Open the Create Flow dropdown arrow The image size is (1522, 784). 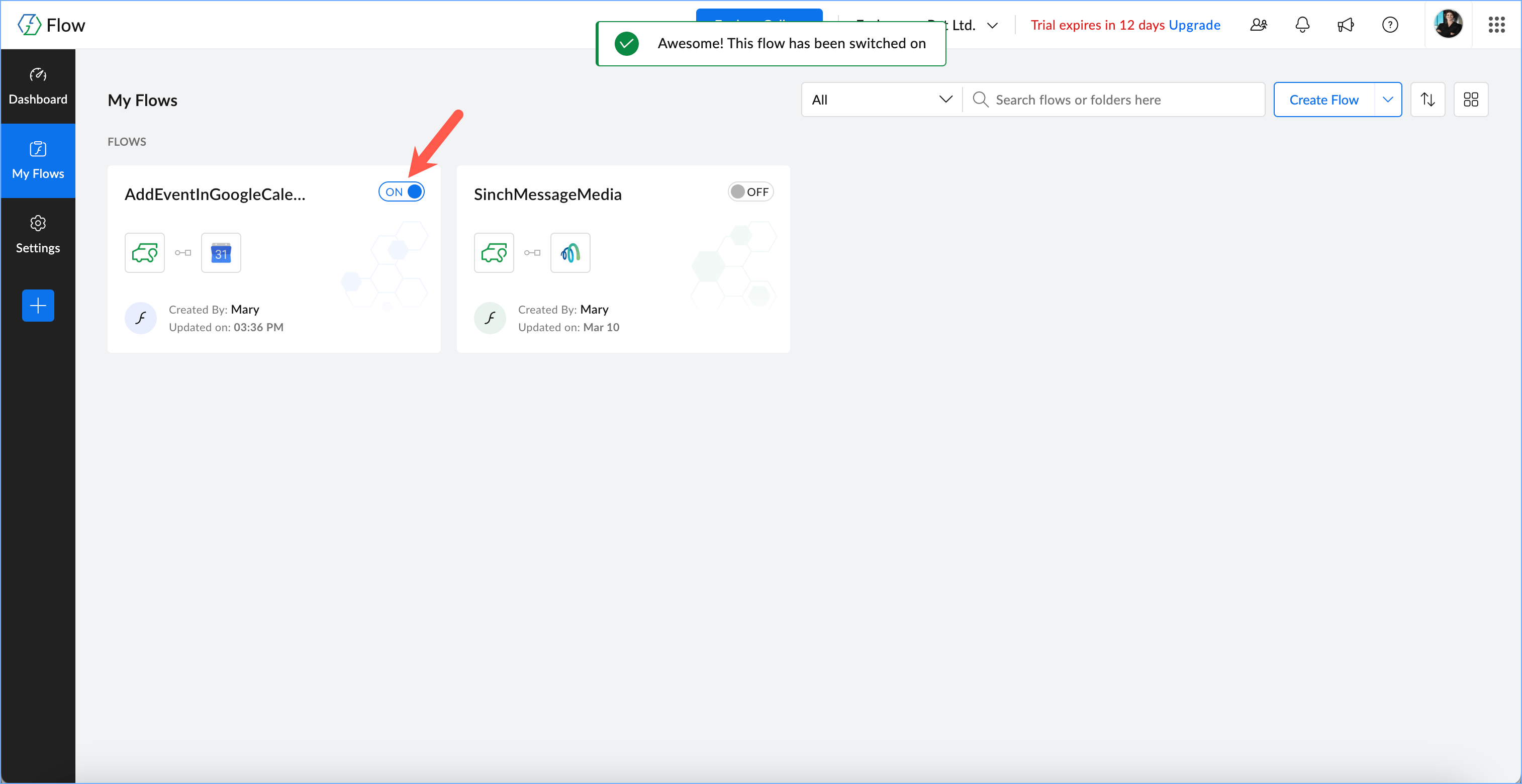[x=1388, y=99]
